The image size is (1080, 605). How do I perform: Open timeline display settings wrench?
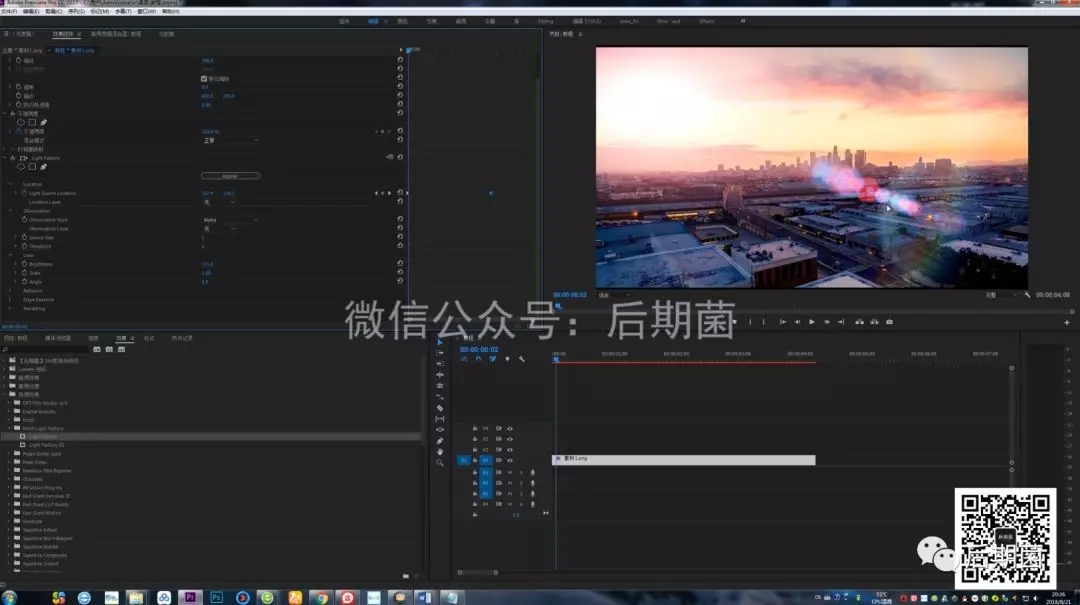(522, 359)
